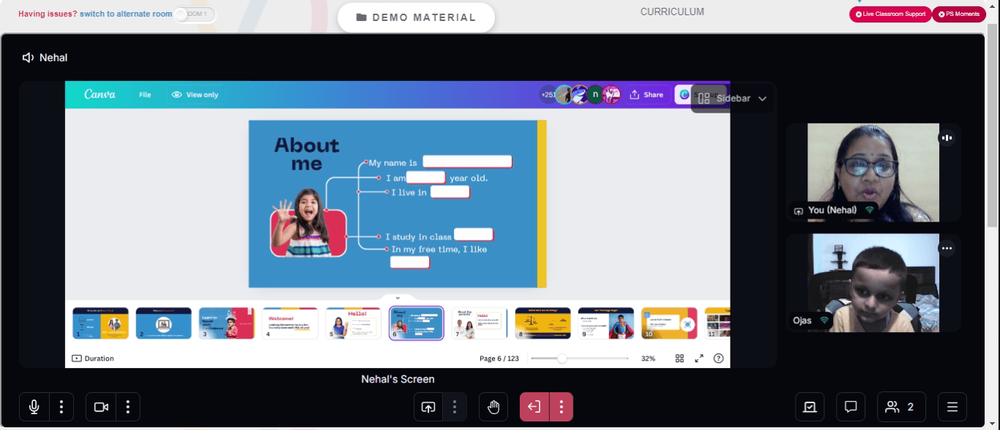Click the red leave room button

(534, 406)
